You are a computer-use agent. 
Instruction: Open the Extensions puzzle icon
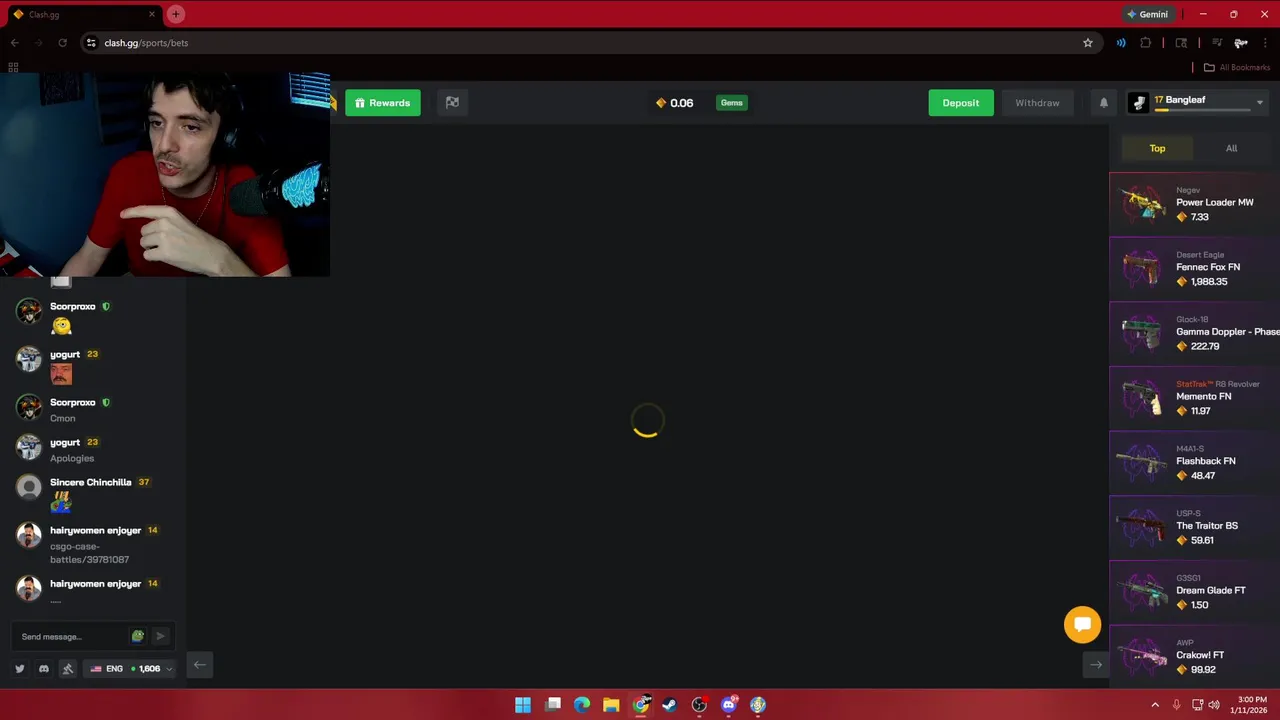pyautogui.click(x=1146, y=43)
